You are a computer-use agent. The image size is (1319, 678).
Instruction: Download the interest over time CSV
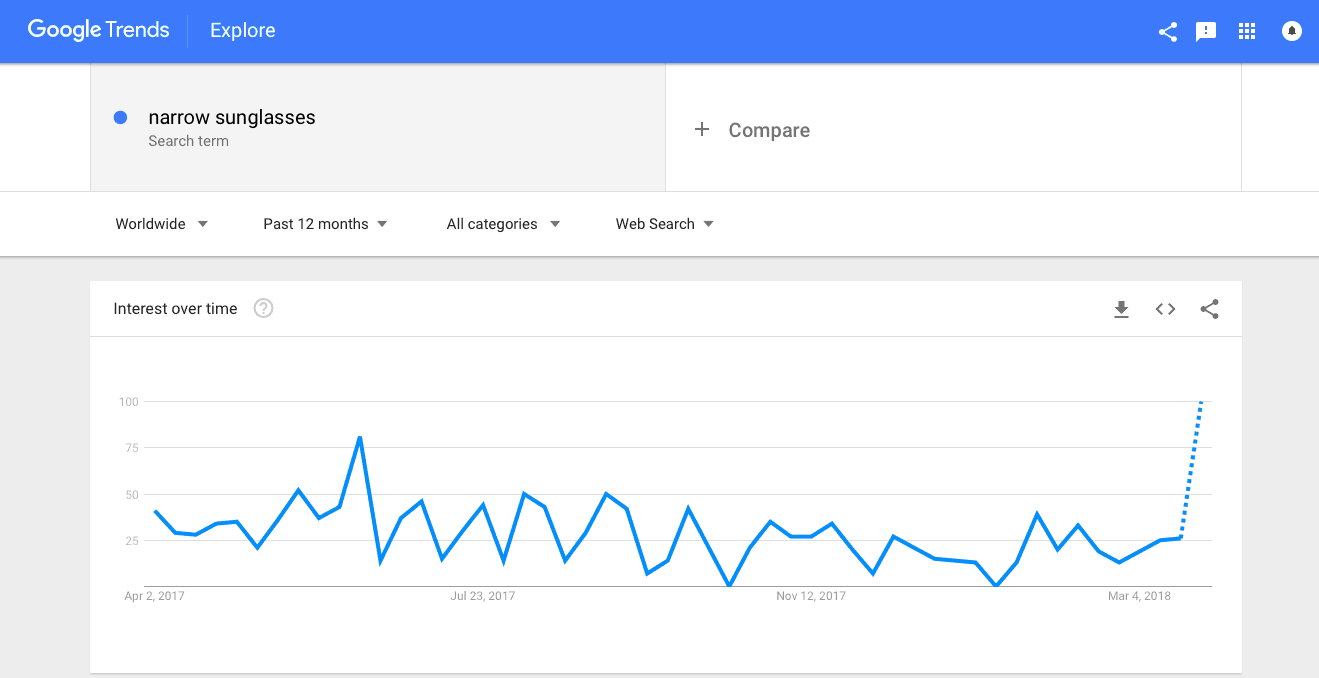(1121, 309)
